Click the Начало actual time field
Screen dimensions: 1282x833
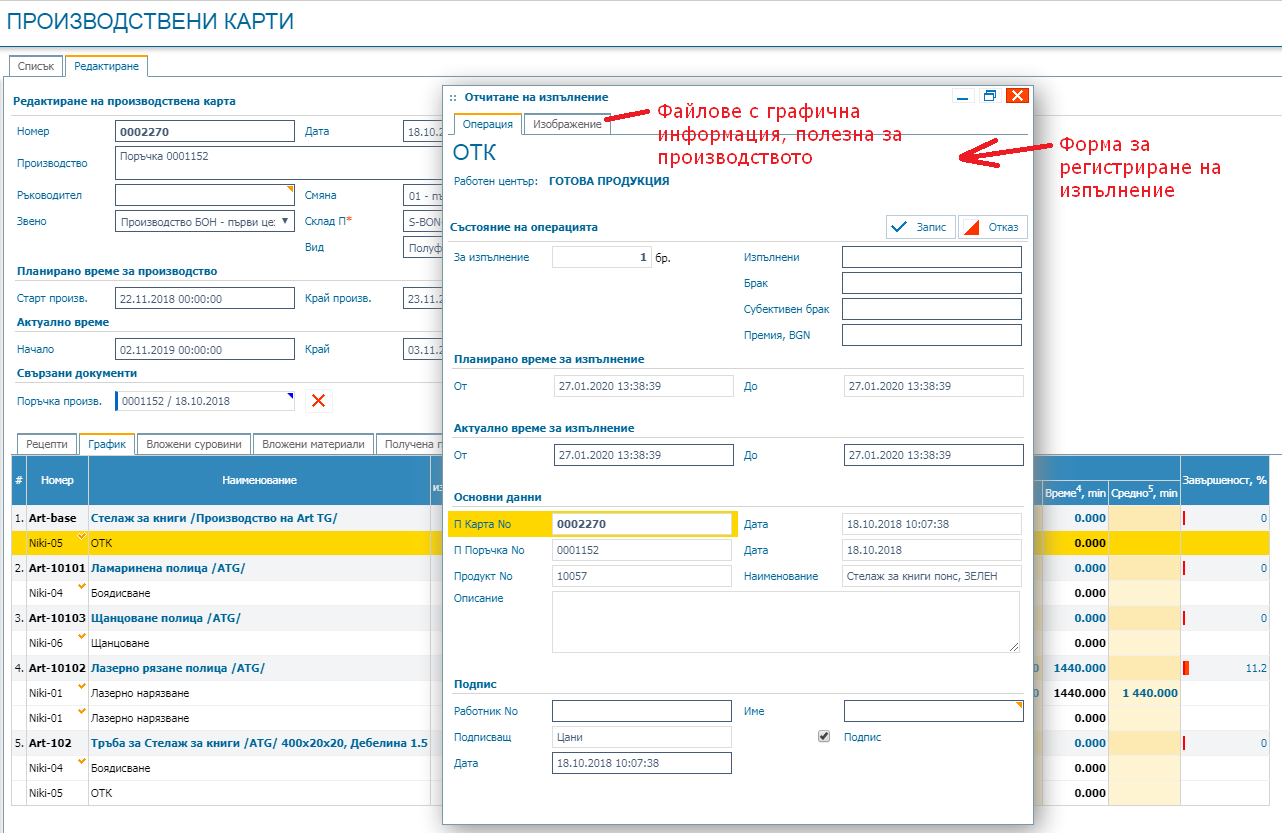pos(205,349)
